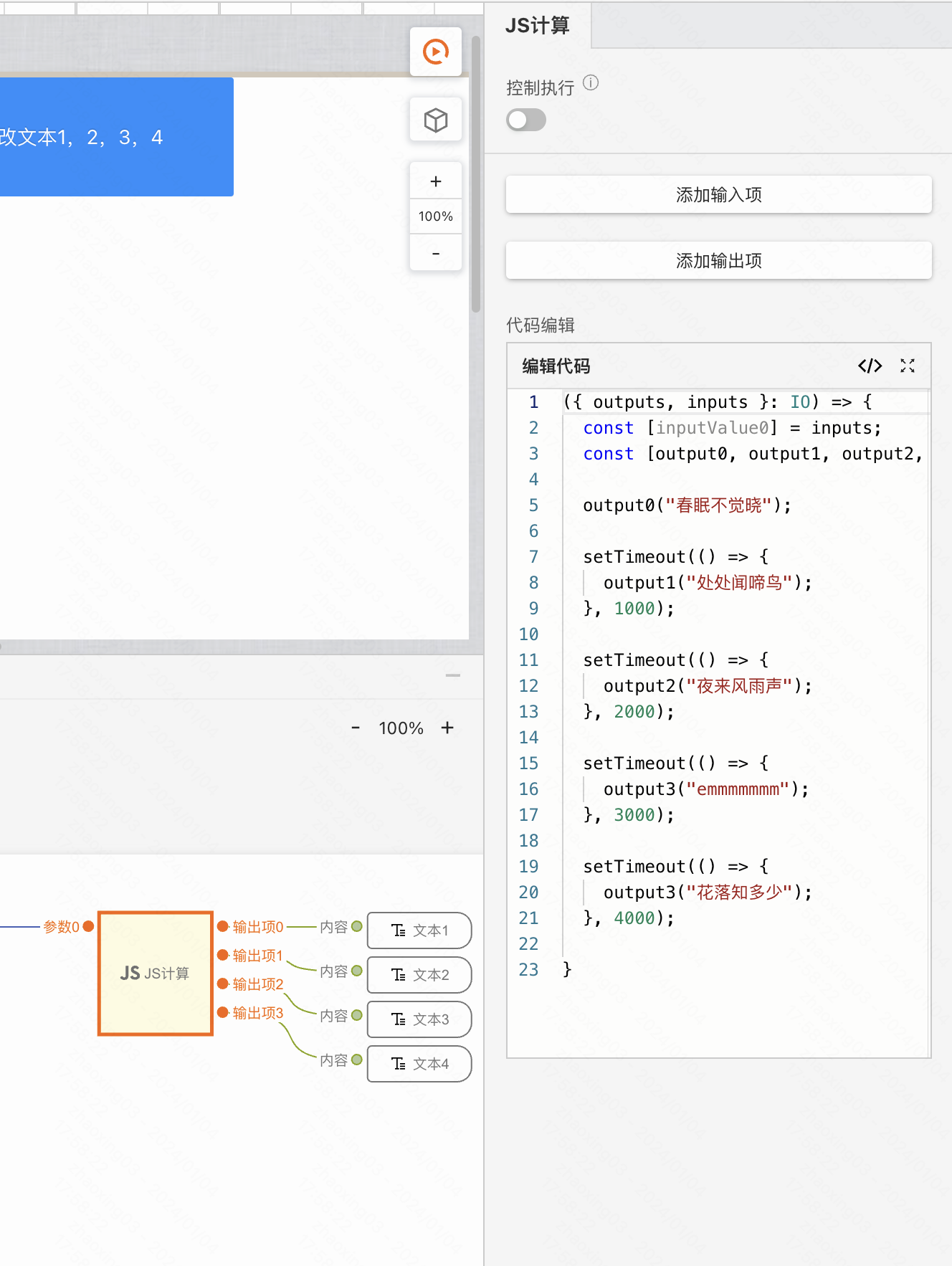The image size is (952, 1266).
Task: Zoom out the logic panel with minus
Action: coord(356,728)
